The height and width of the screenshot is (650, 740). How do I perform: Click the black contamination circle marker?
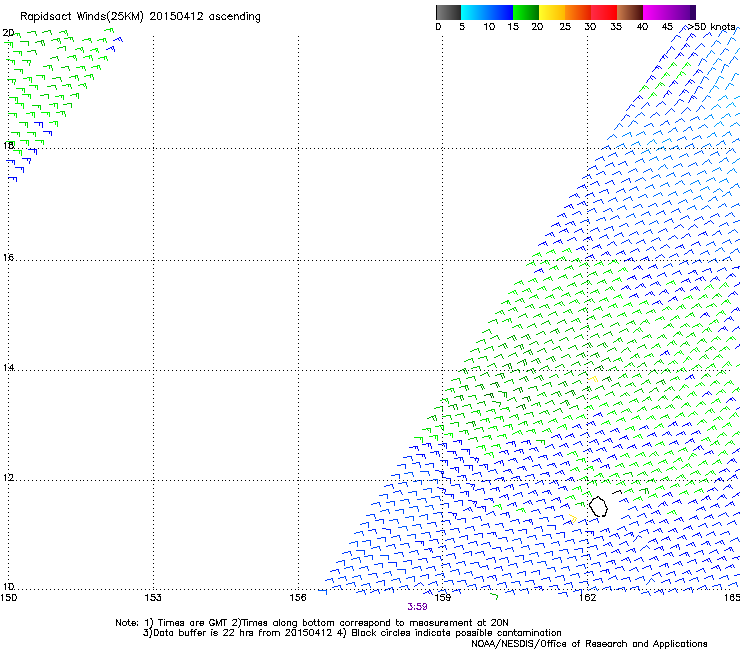click(598, 506)
